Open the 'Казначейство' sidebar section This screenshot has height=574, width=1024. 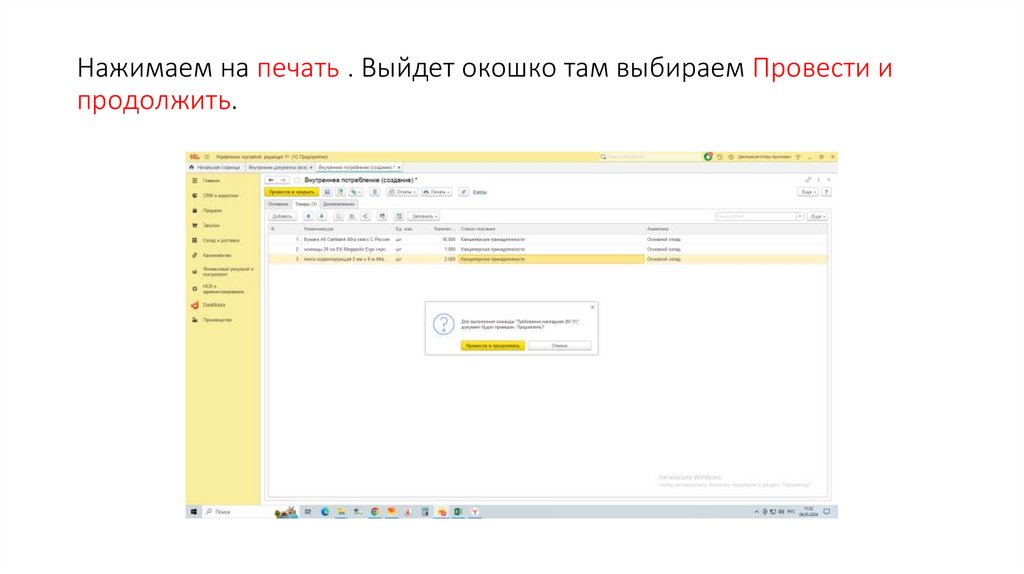point(217,256)
